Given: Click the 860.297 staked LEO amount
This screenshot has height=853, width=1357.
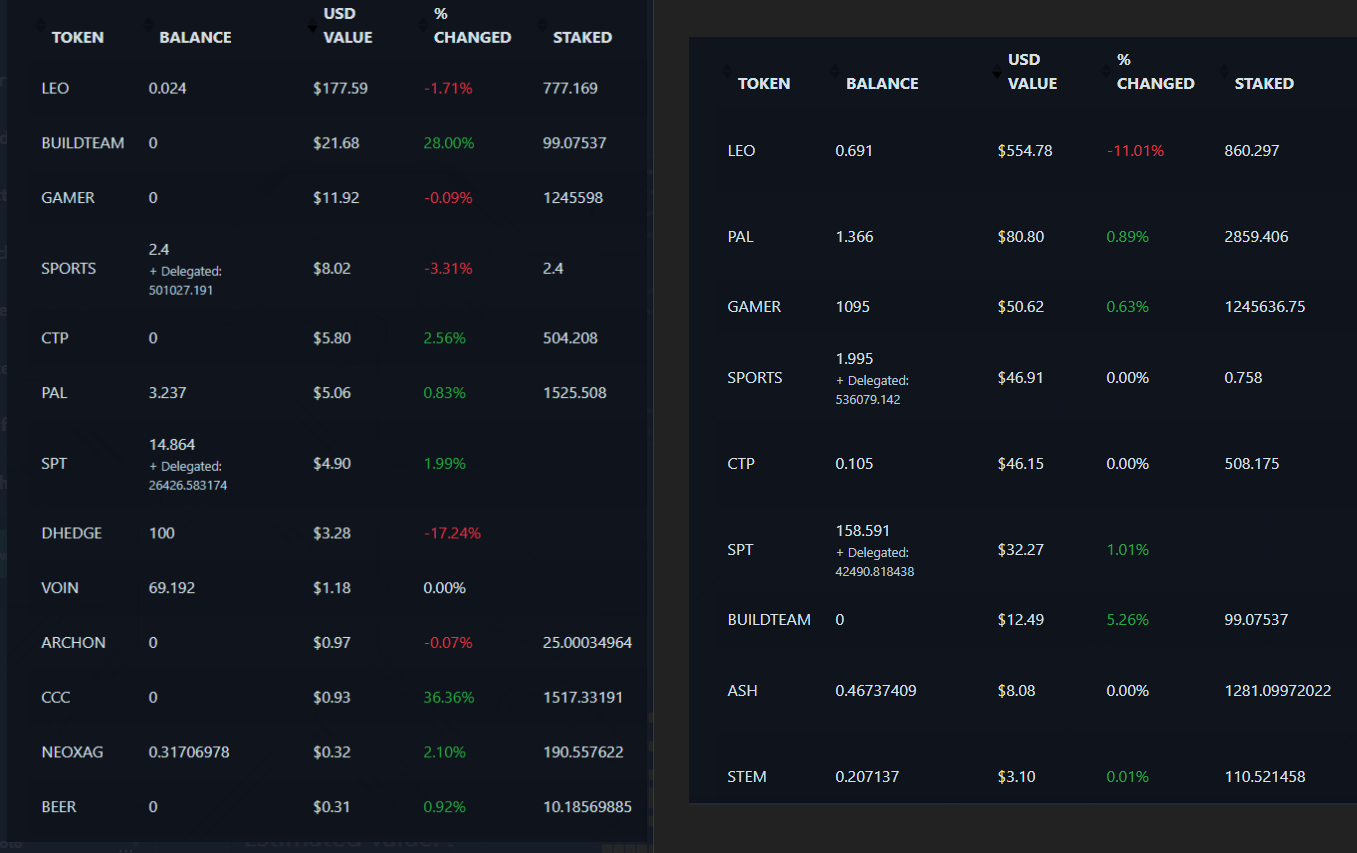Looking at the screenshot, I should (x=1252, y=151).
